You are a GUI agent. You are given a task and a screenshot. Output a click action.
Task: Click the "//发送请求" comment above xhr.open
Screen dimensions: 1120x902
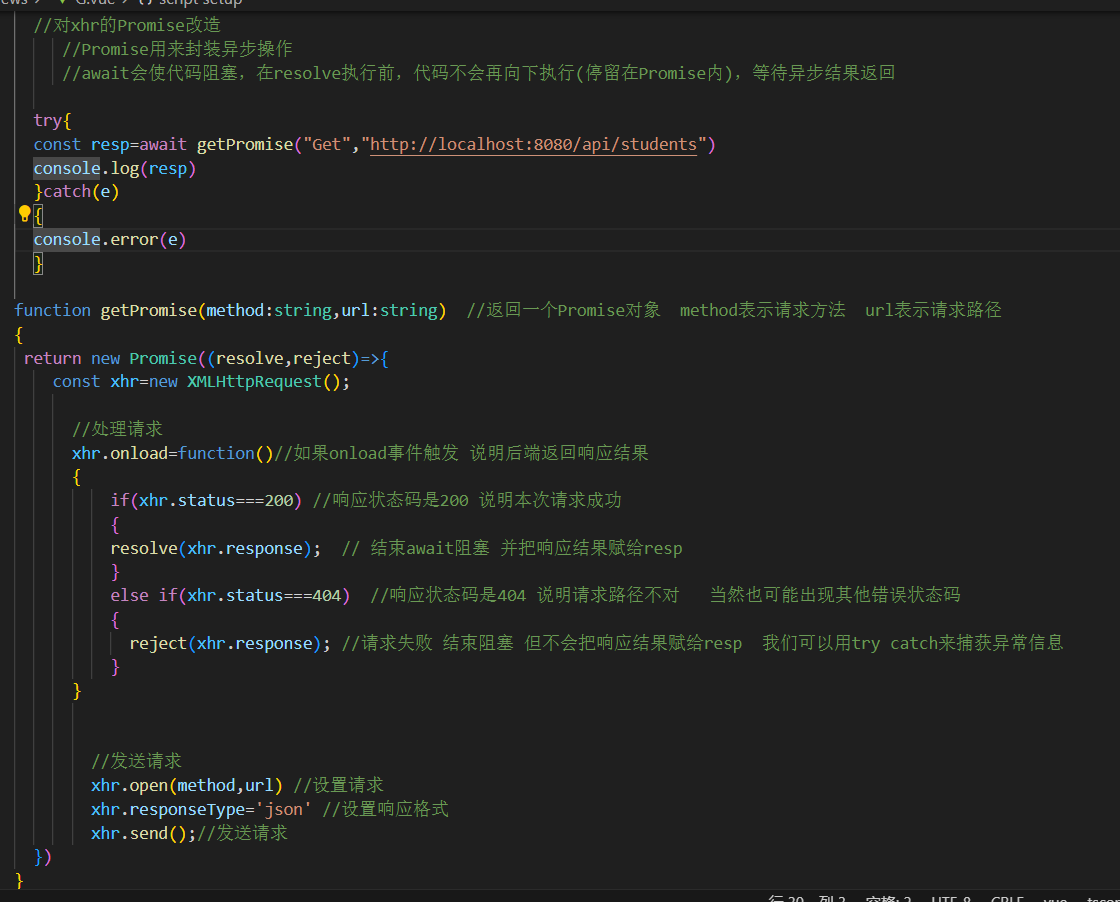pyautogui.click(x=136, y=761)
